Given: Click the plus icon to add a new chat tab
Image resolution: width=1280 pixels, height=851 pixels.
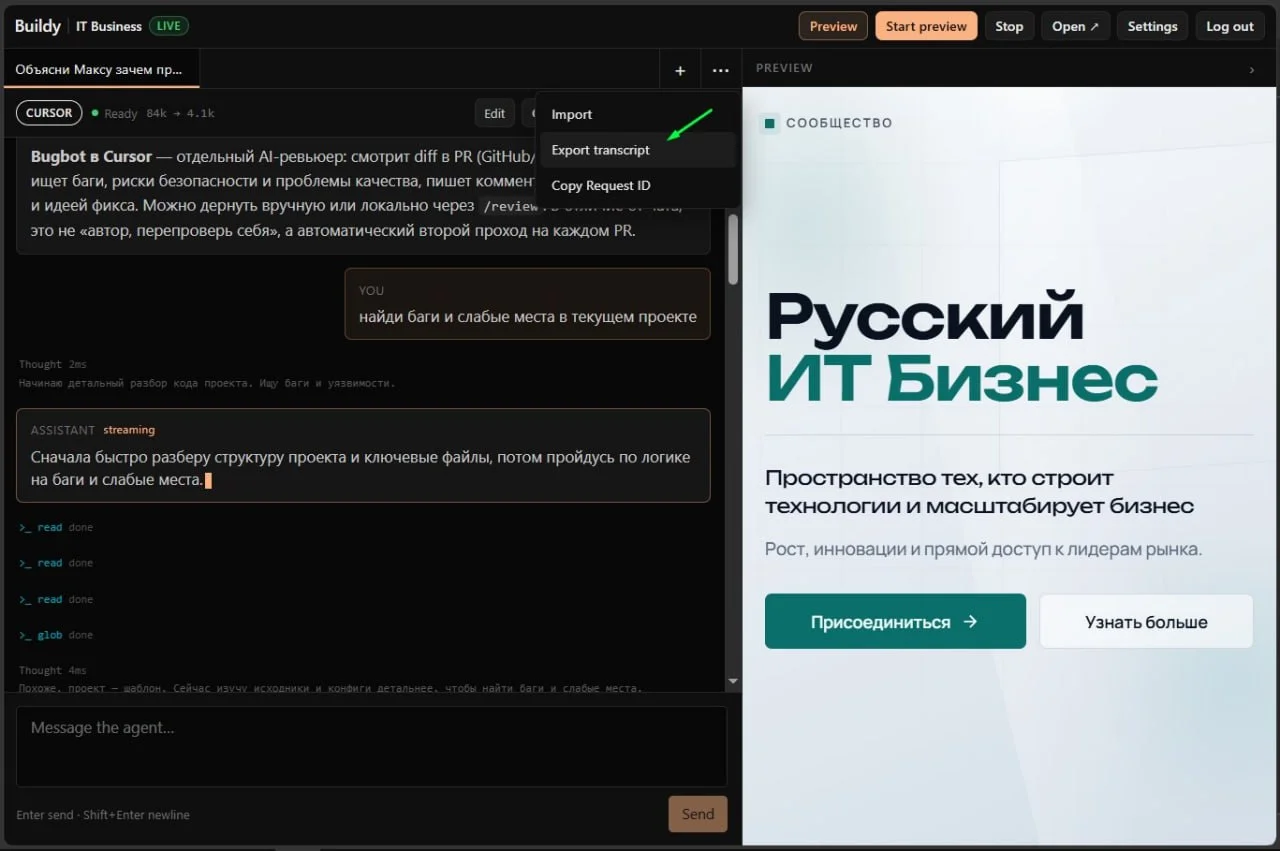Looking at the screenshot, I should tap(680, 71).
